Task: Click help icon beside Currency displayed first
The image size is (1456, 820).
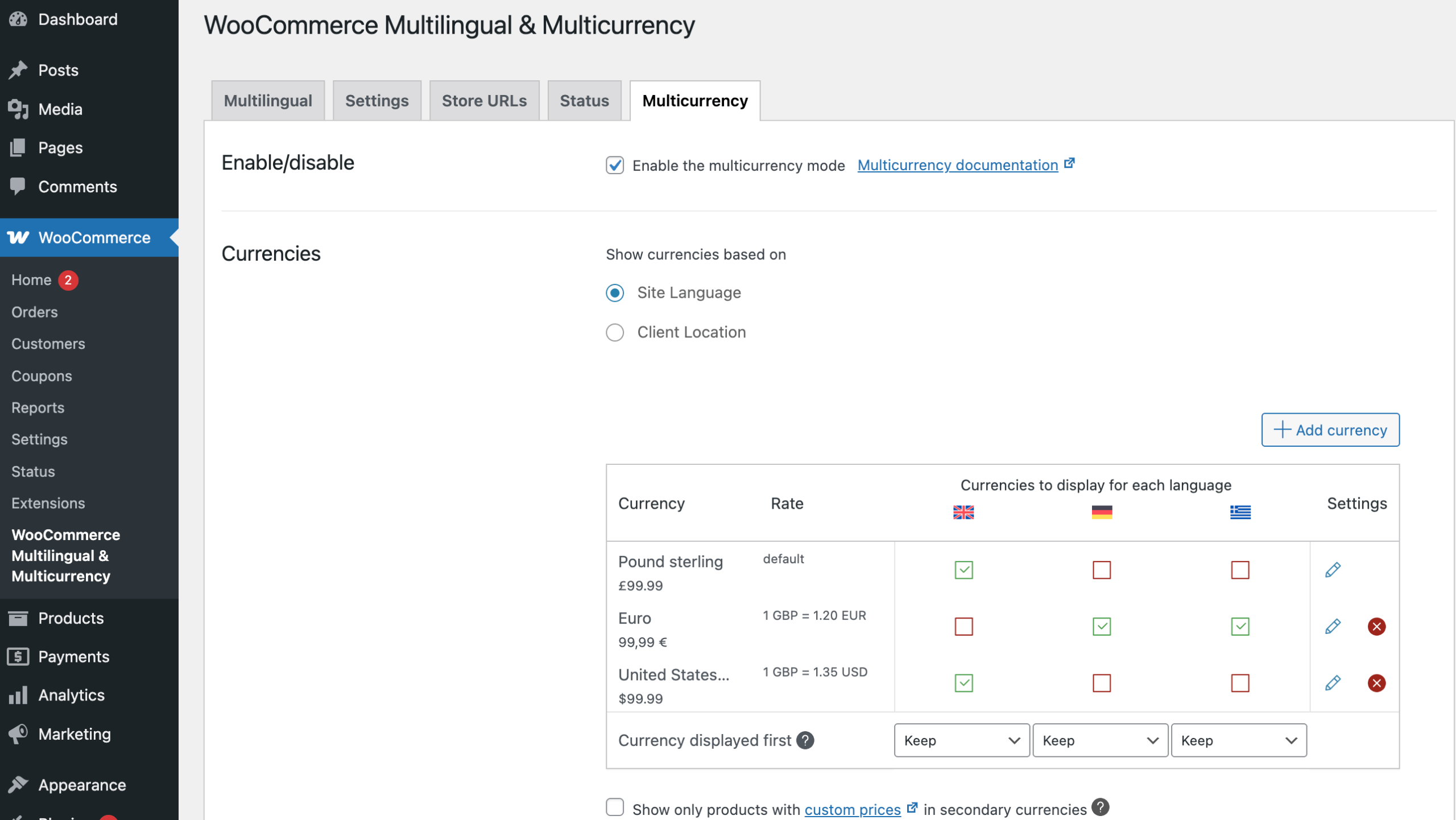Action: pos(805,740)
